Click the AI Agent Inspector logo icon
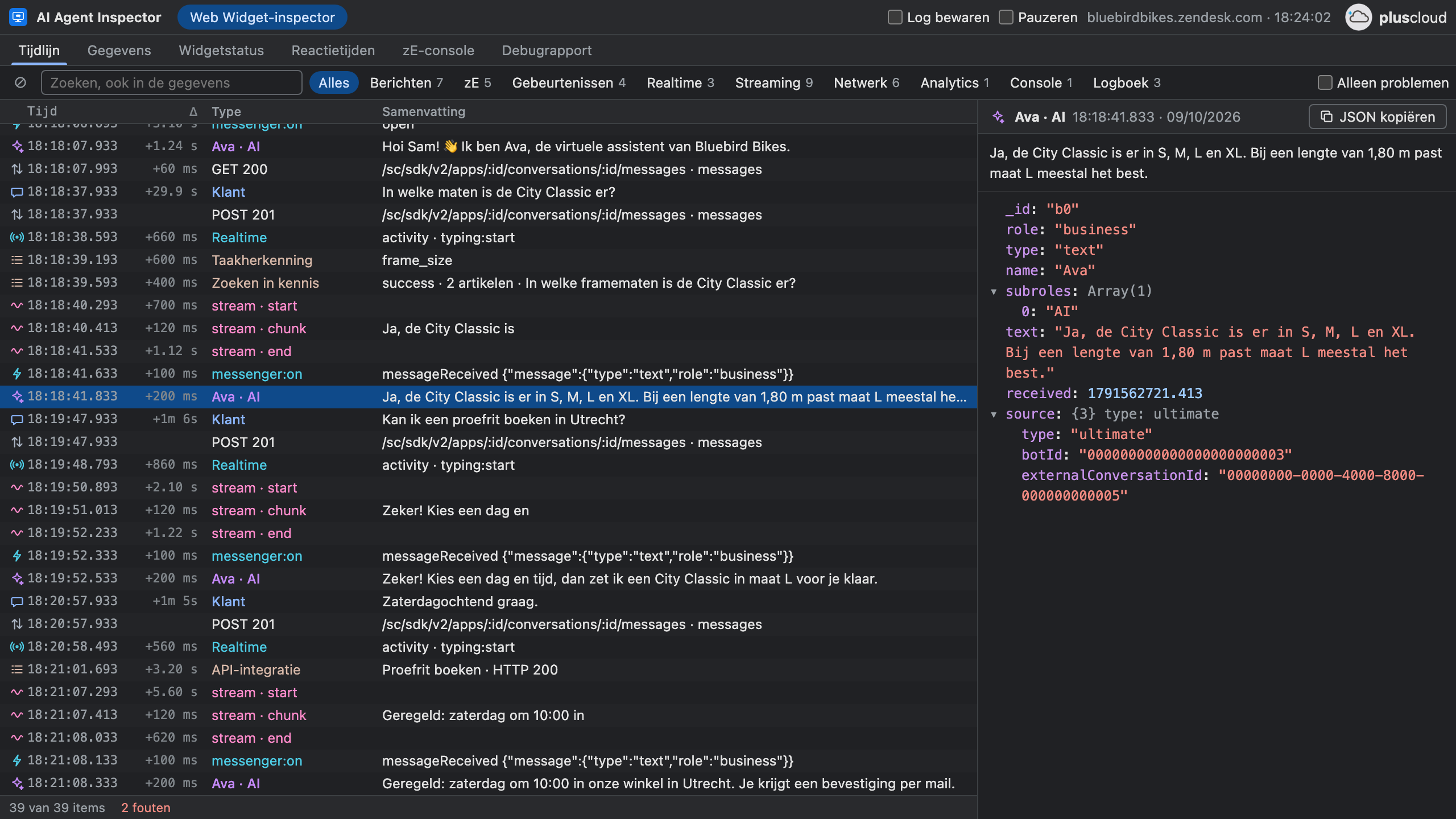Viewport: 1456px width, 819px height. click(x=18, y=17)
